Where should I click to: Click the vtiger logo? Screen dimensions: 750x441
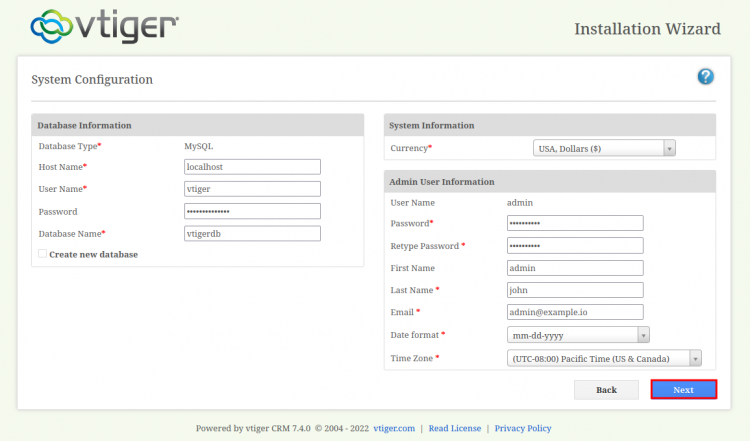click(104, 27)
